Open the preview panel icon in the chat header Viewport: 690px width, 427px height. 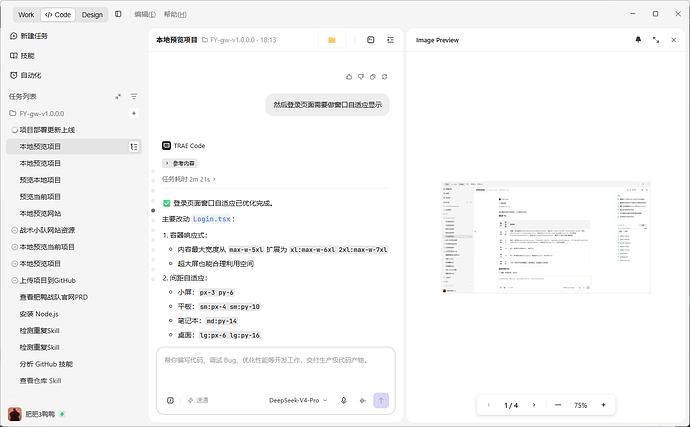(x=371, y=40)
